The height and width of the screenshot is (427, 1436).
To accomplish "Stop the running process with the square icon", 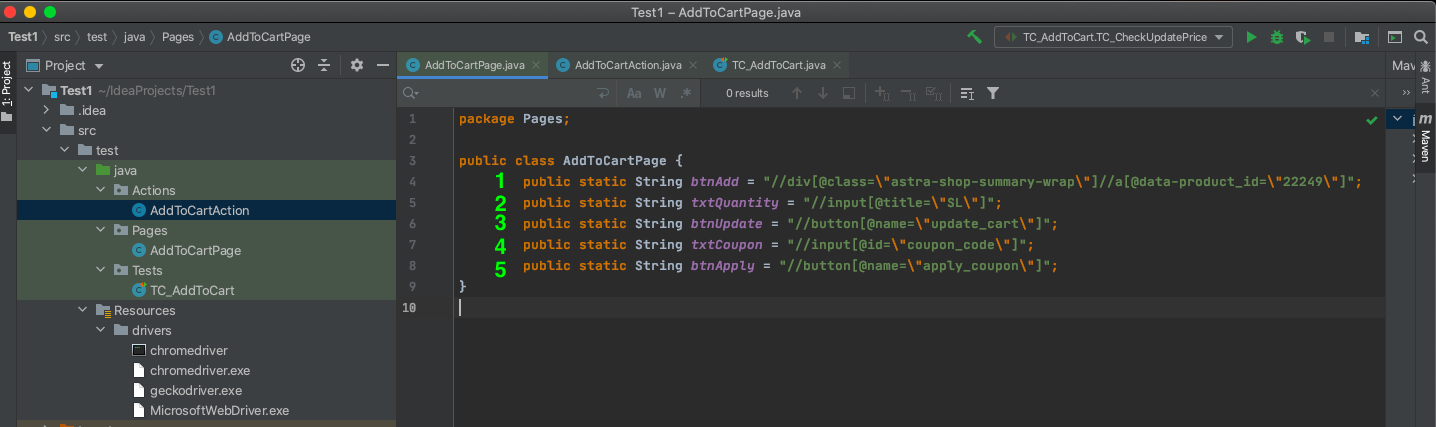I will [x=1329, y=37].
